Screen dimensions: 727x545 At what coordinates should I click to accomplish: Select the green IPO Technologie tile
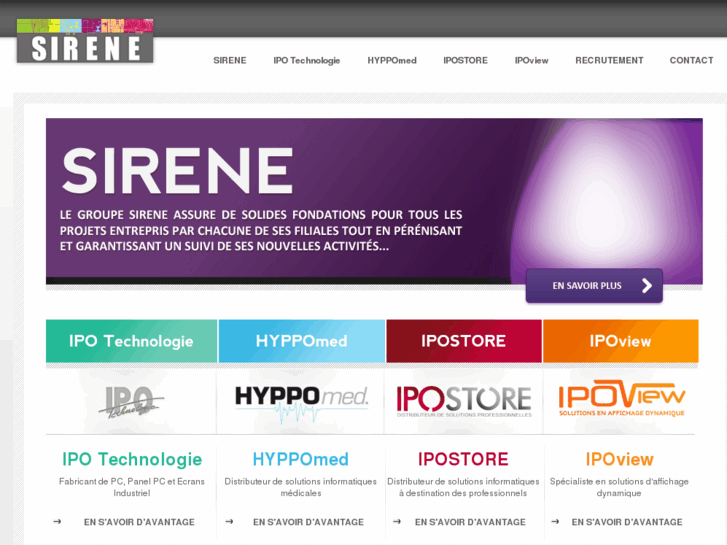(x=131, y=341)
